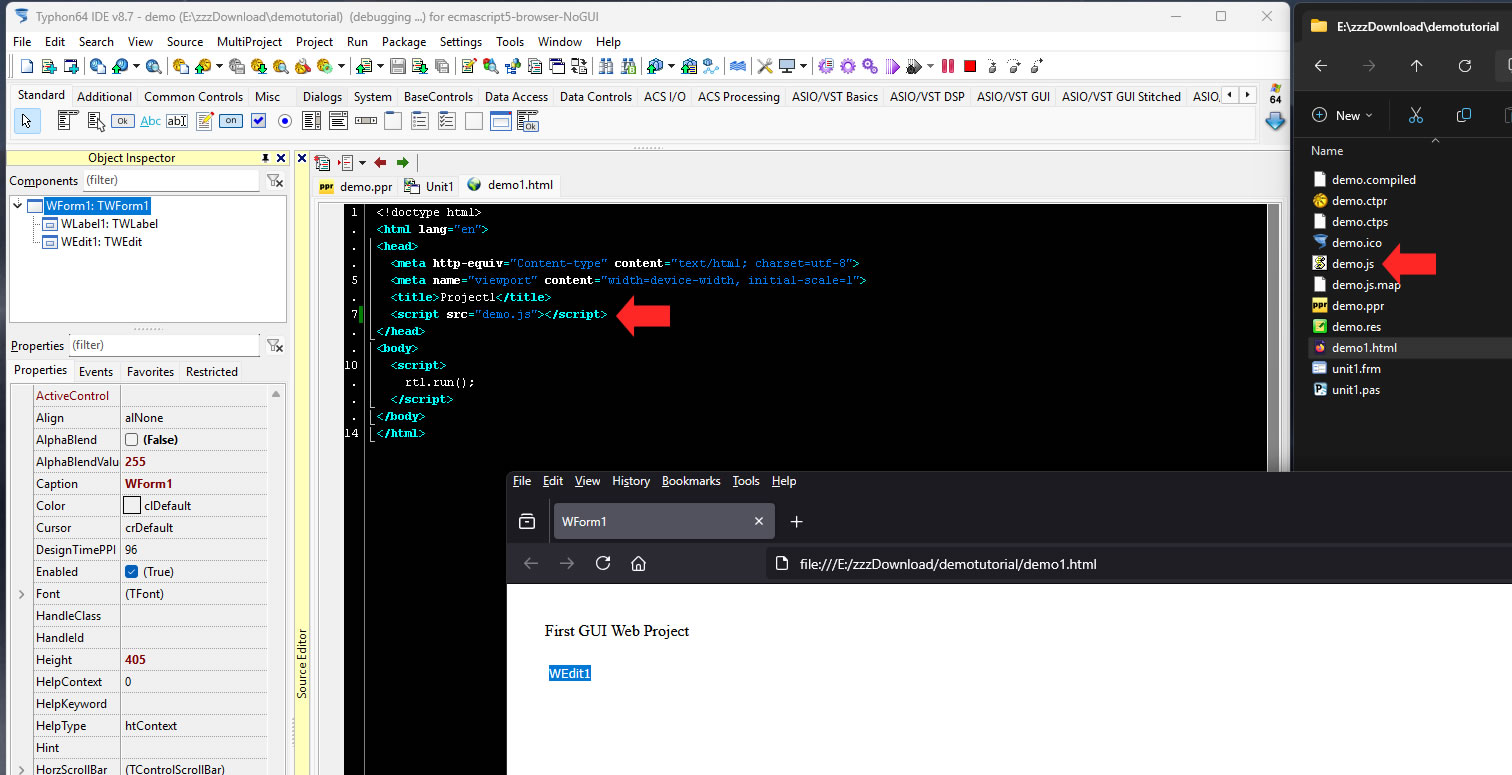1512x775 pixels.
Task: Open a new browser tab with plus button
Action: pos(796,521)
